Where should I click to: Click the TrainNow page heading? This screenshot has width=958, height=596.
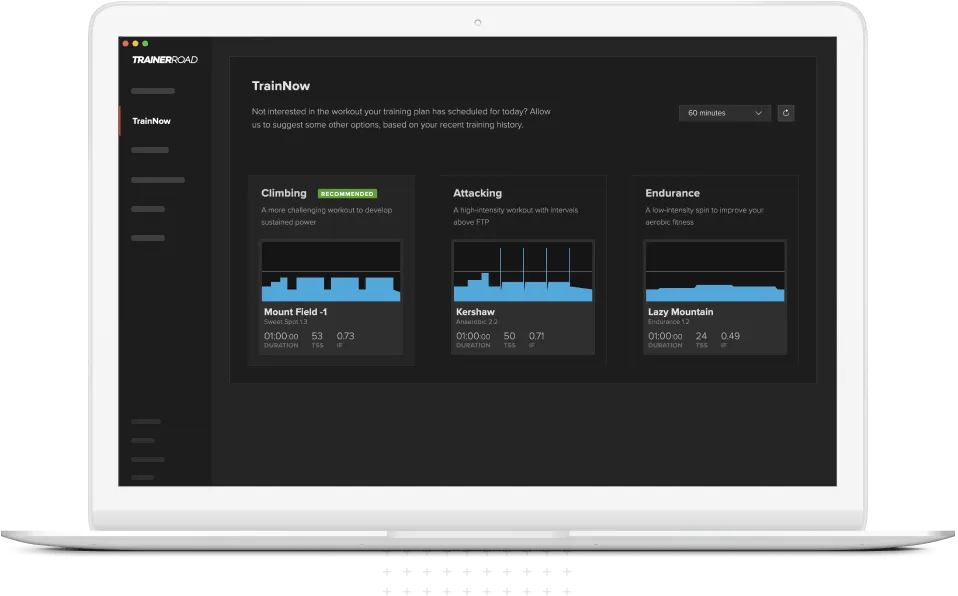pos(281,86)
